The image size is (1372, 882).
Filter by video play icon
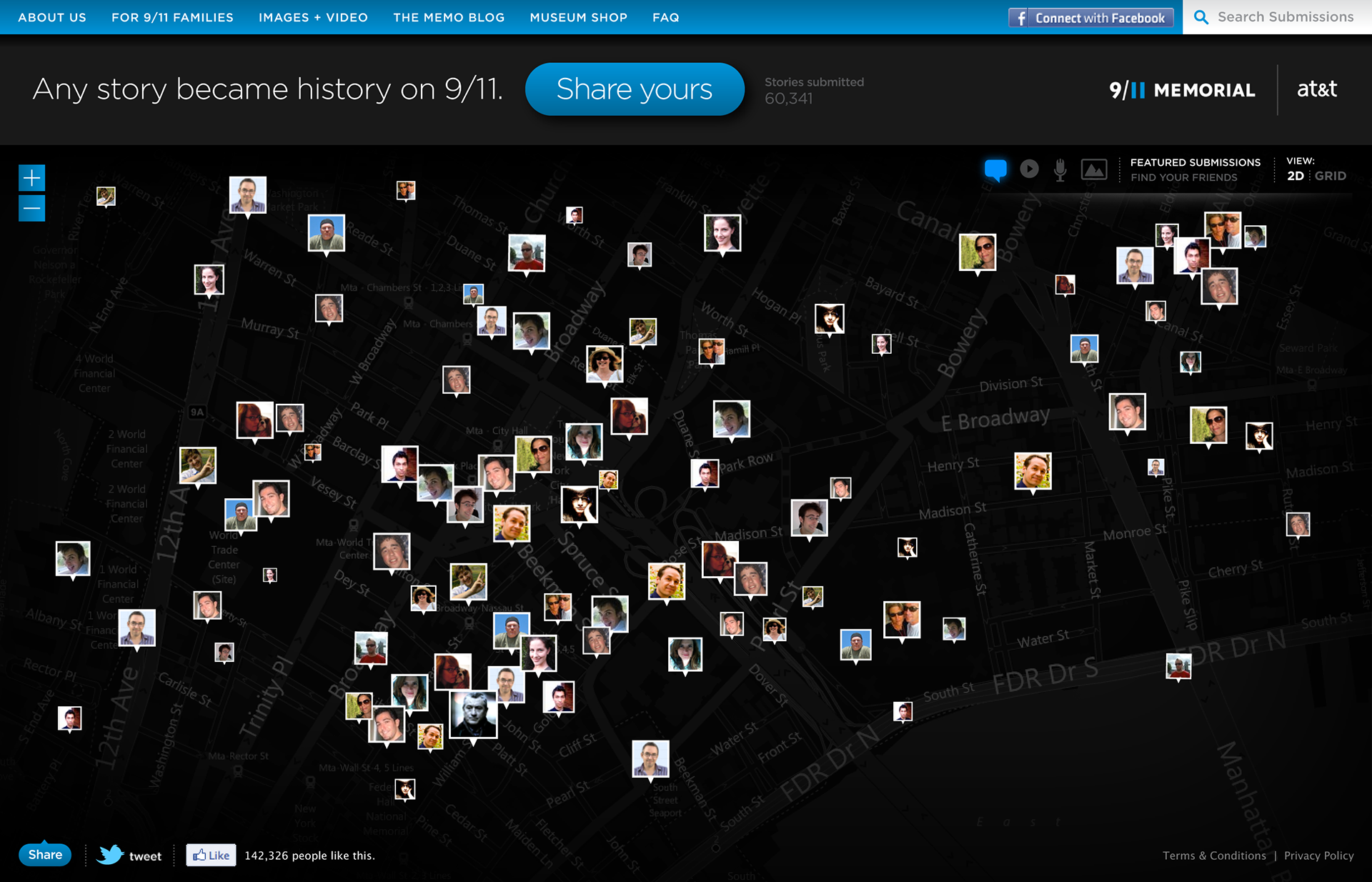tap(1029, 169)
